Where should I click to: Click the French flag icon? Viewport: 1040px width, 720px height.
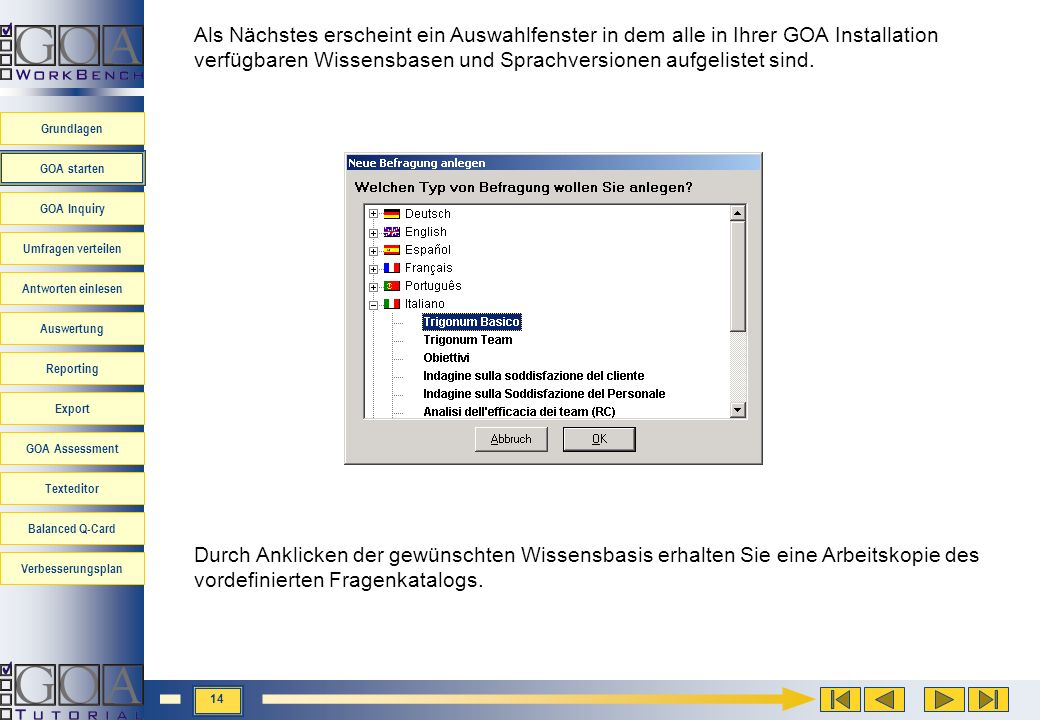(x=392, y=268)
